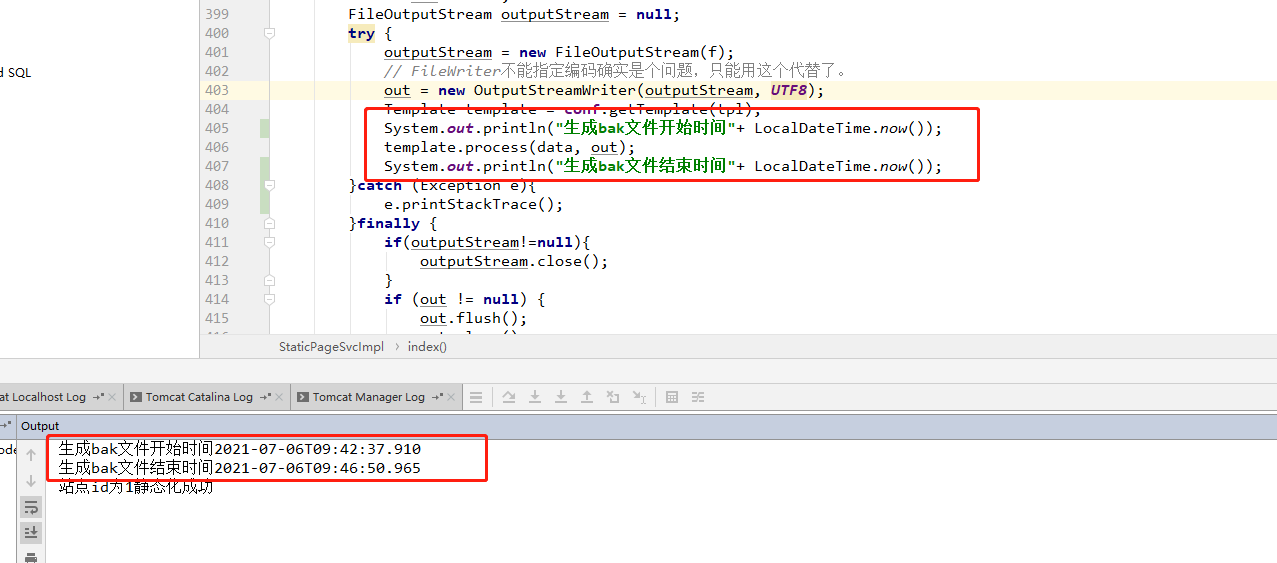Collapse the finally block fold at line 410
Screen dimensions: 1277x563
[269, 223]
